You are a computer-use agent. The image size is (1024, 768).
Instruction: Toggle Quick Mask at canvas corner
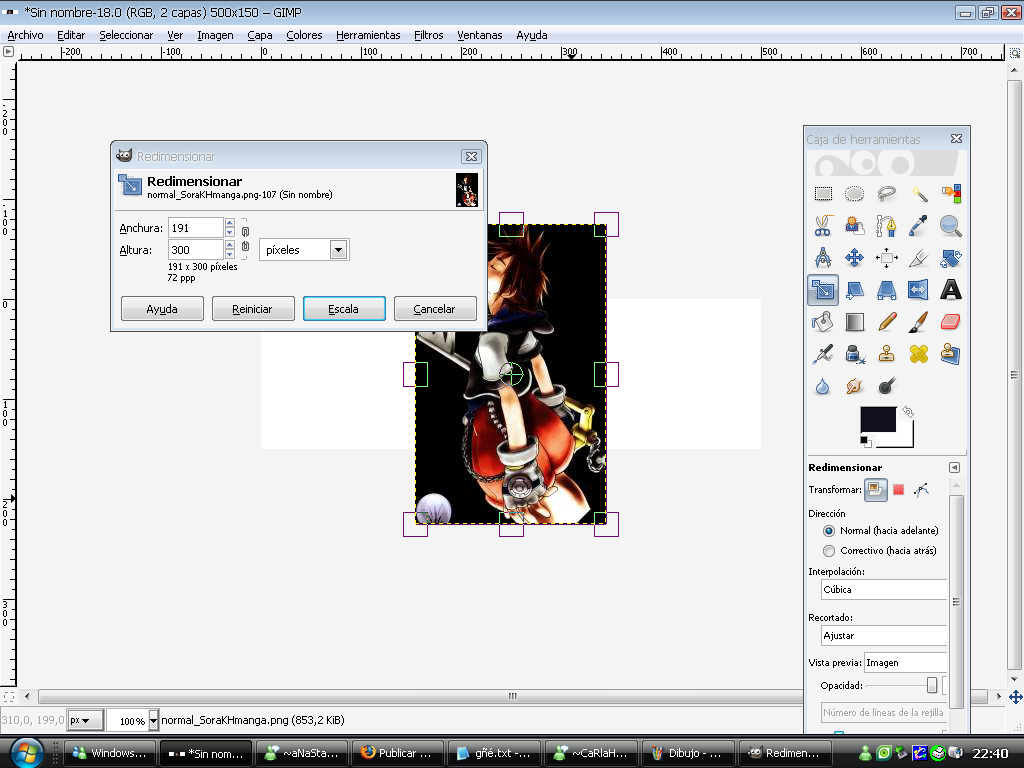8,697
